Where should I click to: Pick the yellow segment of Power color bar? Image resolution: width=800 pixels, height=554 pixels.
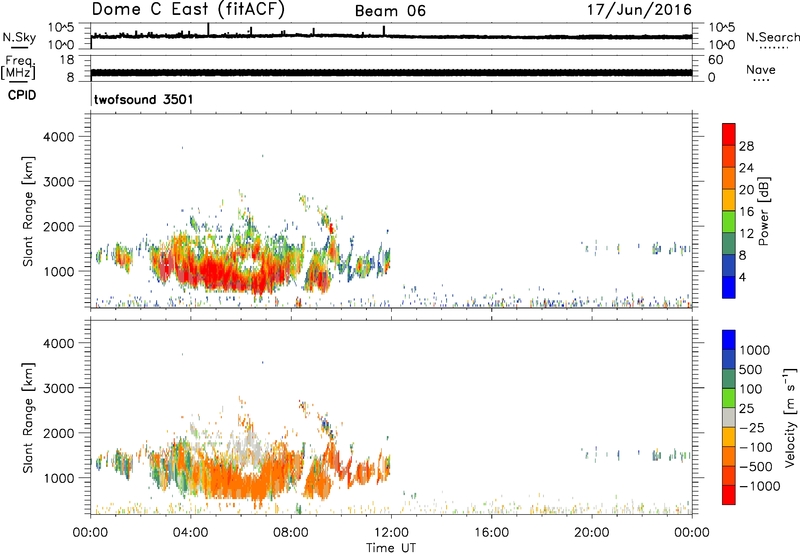(729, 200)
